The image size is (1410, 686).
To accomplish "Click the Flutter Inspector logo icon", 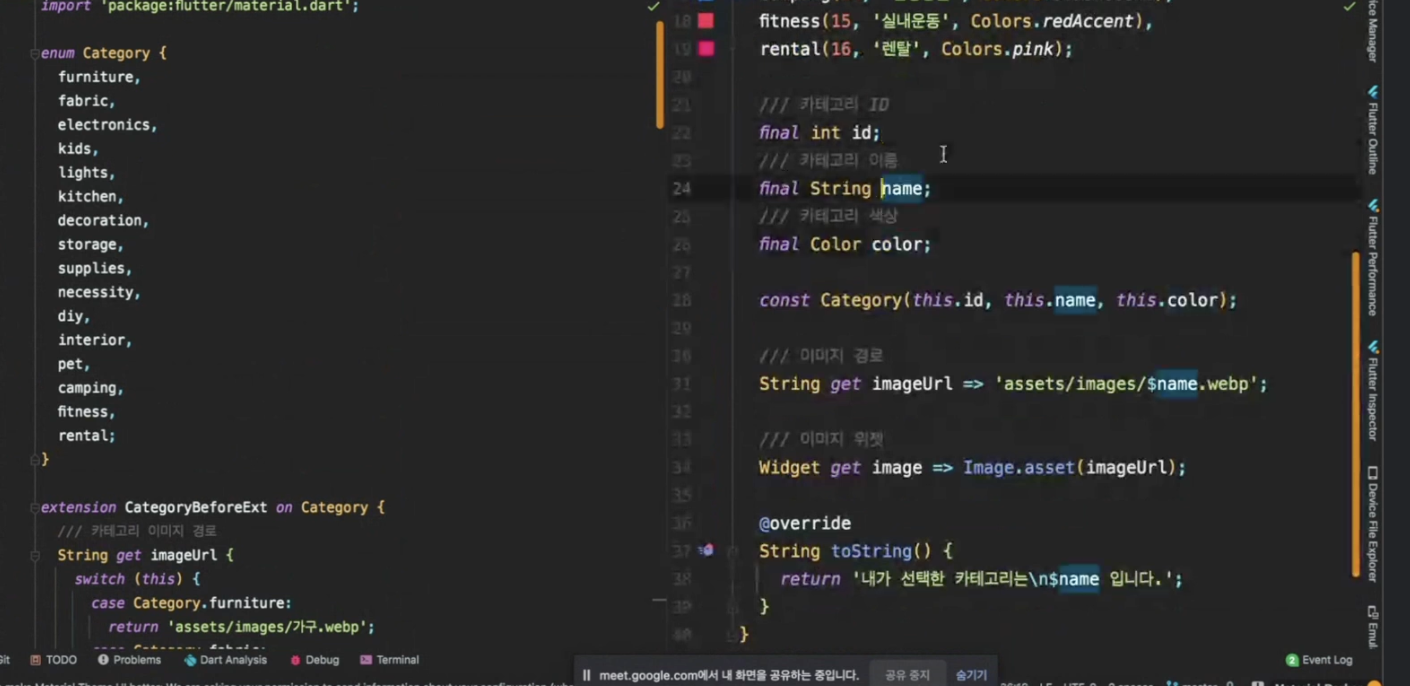I will pos(1373,346).
